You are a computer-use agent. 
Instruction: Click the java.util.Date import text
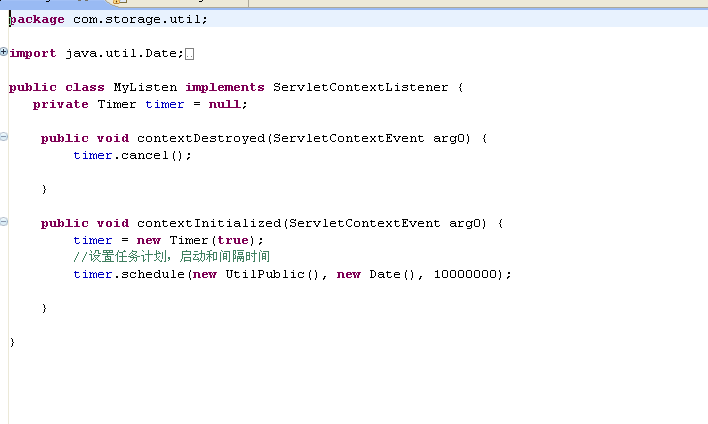(x=124, y=53)
